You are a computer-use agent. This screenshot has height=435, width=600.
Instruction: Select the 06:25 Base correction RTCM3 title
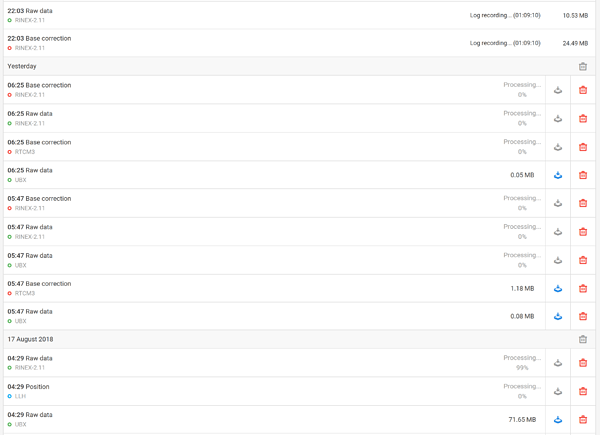pyautogui.click(x=39, y=142)
